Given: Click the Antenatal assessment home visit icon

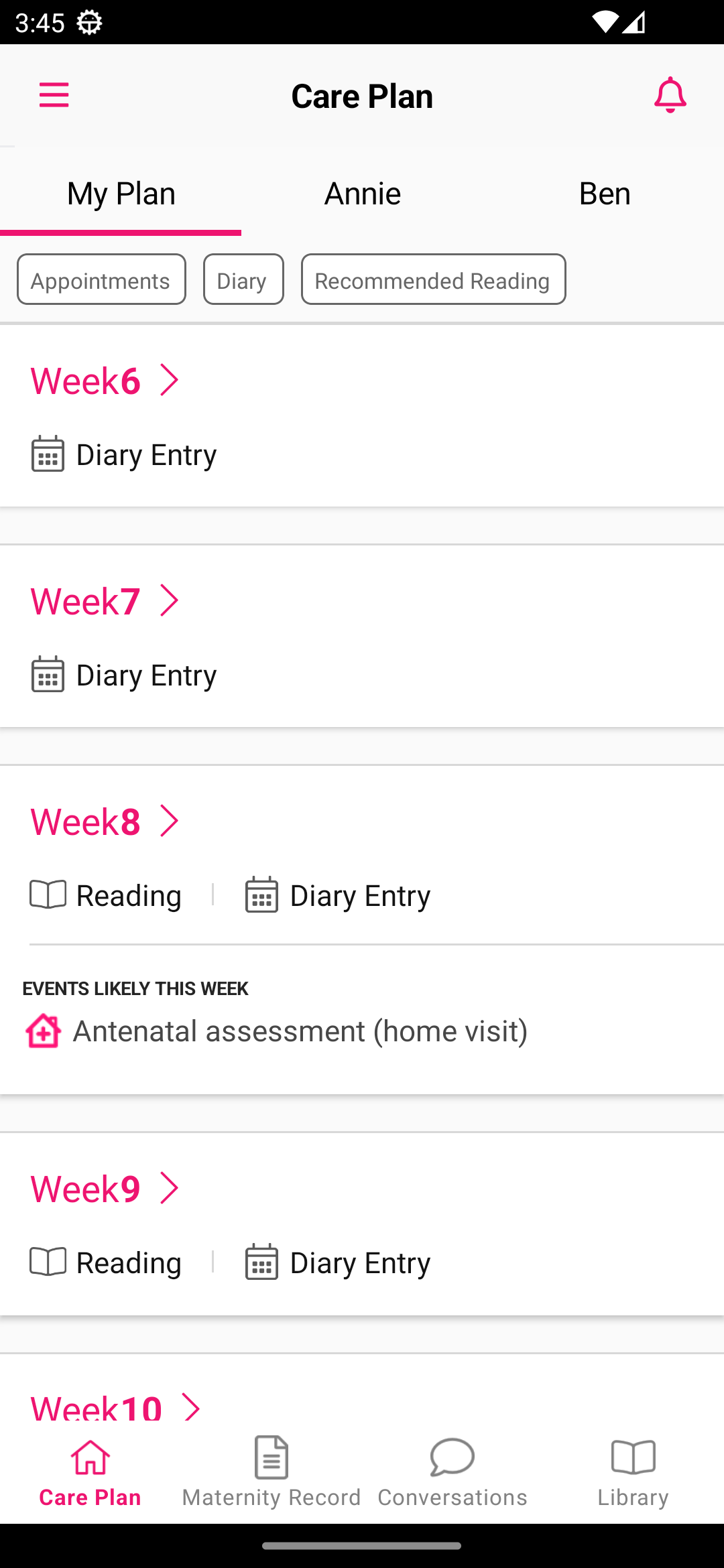Looking at the screenshot, I should click(42, 1031).
